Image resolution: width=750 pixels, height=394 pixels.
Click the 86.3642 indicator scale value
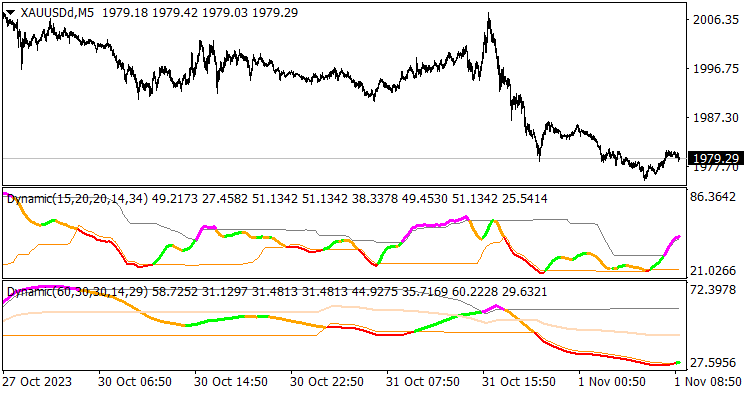pyautogui.click(x=712, y=197)
